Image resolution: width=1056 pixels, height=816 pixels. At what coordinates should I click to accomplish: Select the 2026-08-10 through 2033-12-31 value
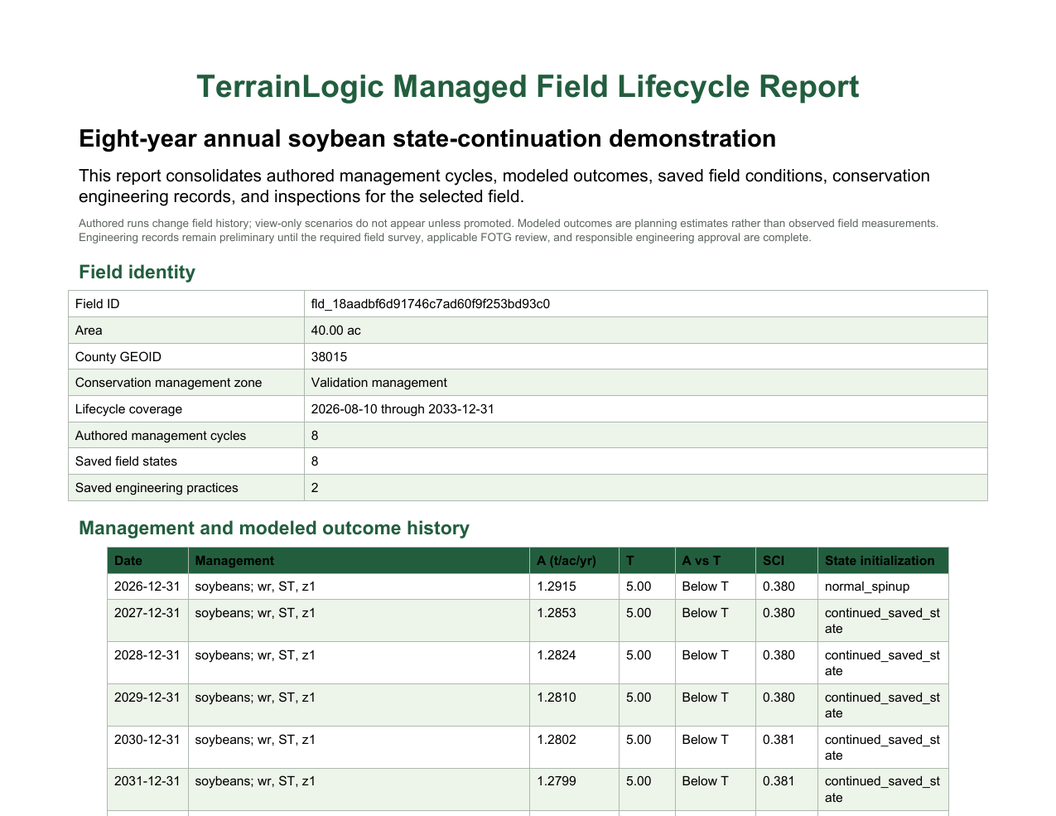pyautogui.click(x=402, y=409)
